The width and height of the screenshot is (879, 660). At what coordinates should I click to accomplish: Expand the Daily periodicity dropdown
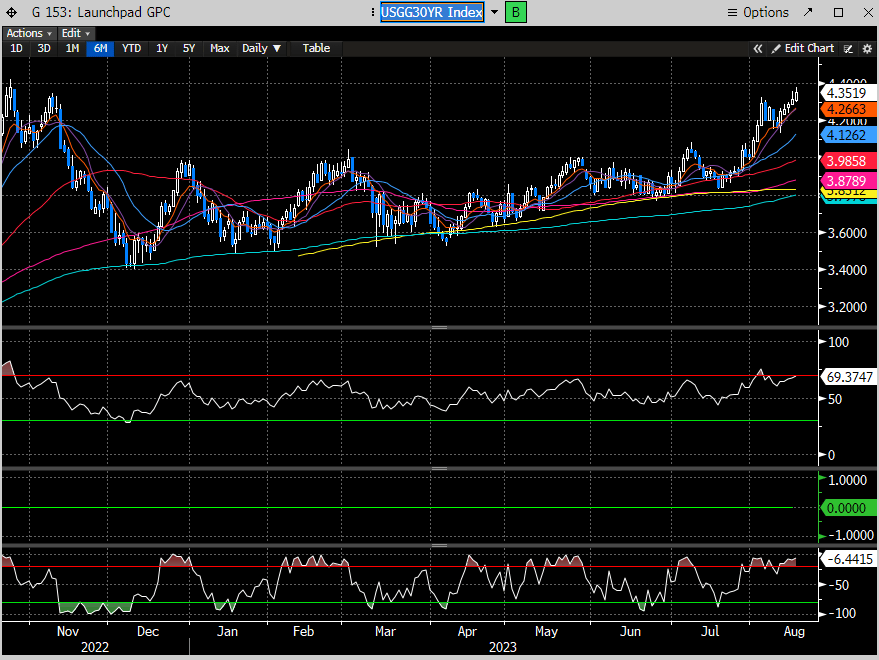coord(262,48)
